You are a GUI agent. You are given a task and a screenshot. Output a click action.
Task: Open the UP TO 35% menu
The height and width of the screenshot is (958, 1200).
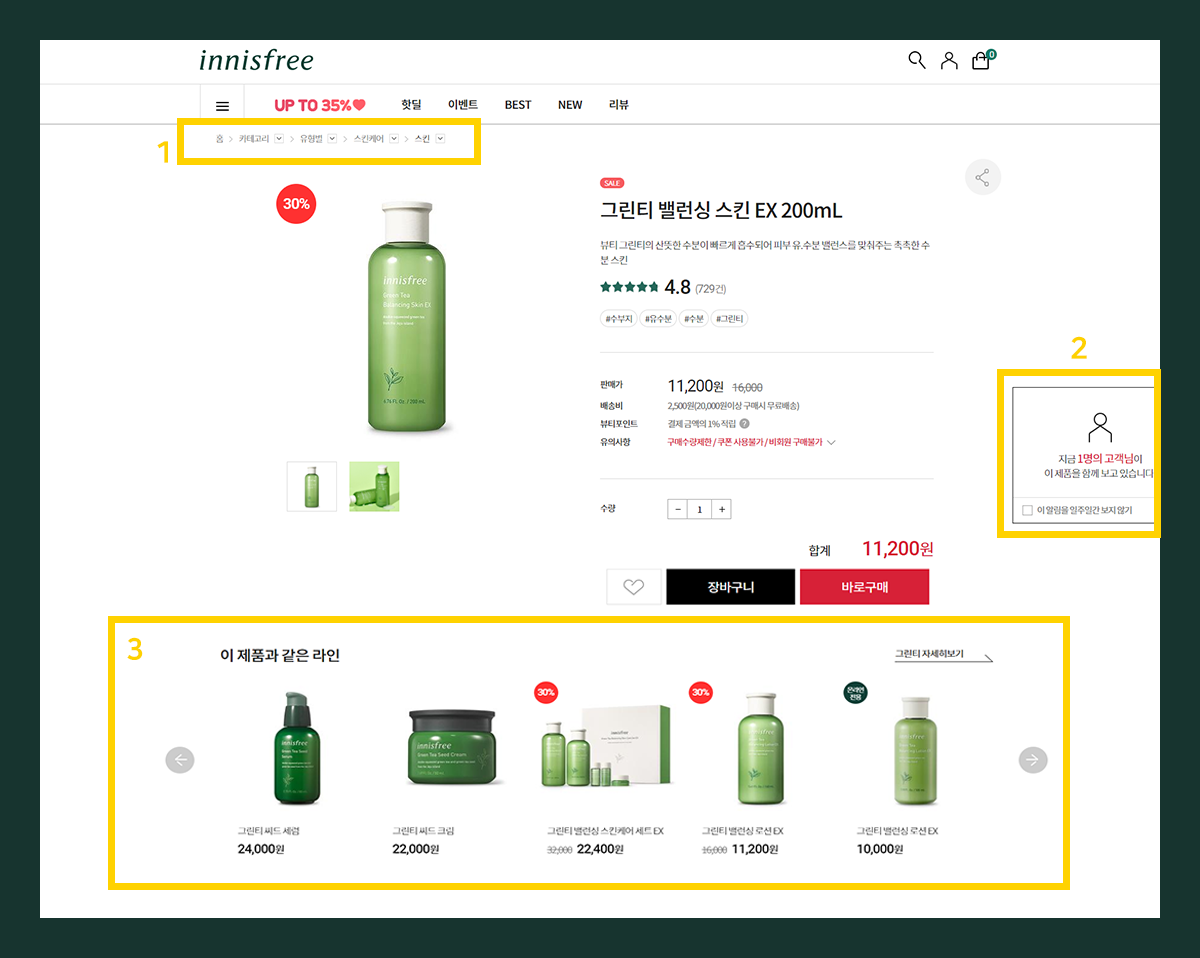(x=320, y=105)
